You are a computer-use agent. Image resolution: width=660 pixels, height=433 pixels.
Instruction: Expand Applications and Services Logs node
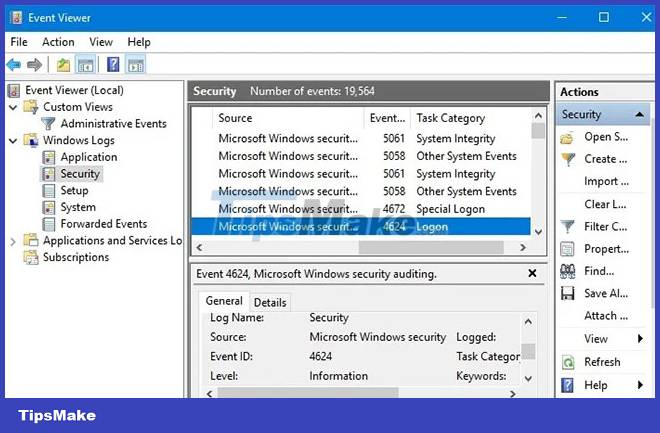[13, 242]
